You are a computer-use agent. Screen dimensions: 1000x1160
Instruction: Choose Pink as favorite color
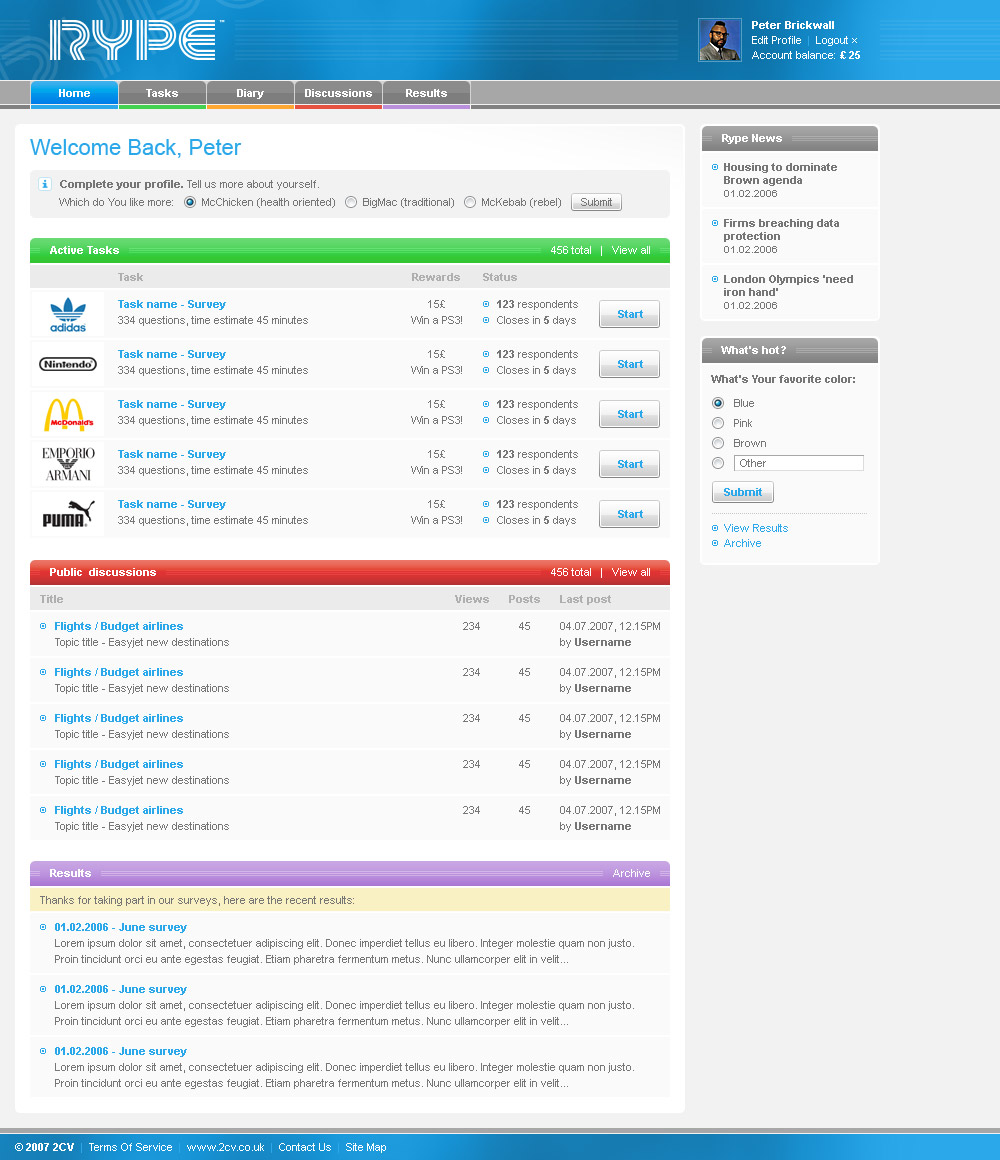click(717, 423)
